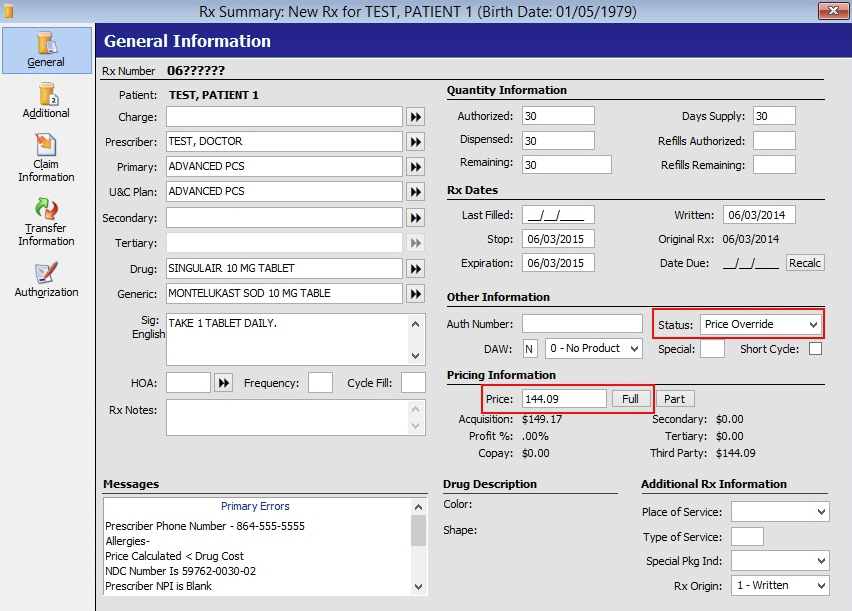The image size is (852, 611).
Task: Click the Sig box scroll down arrow
Action: click(416, 356)
